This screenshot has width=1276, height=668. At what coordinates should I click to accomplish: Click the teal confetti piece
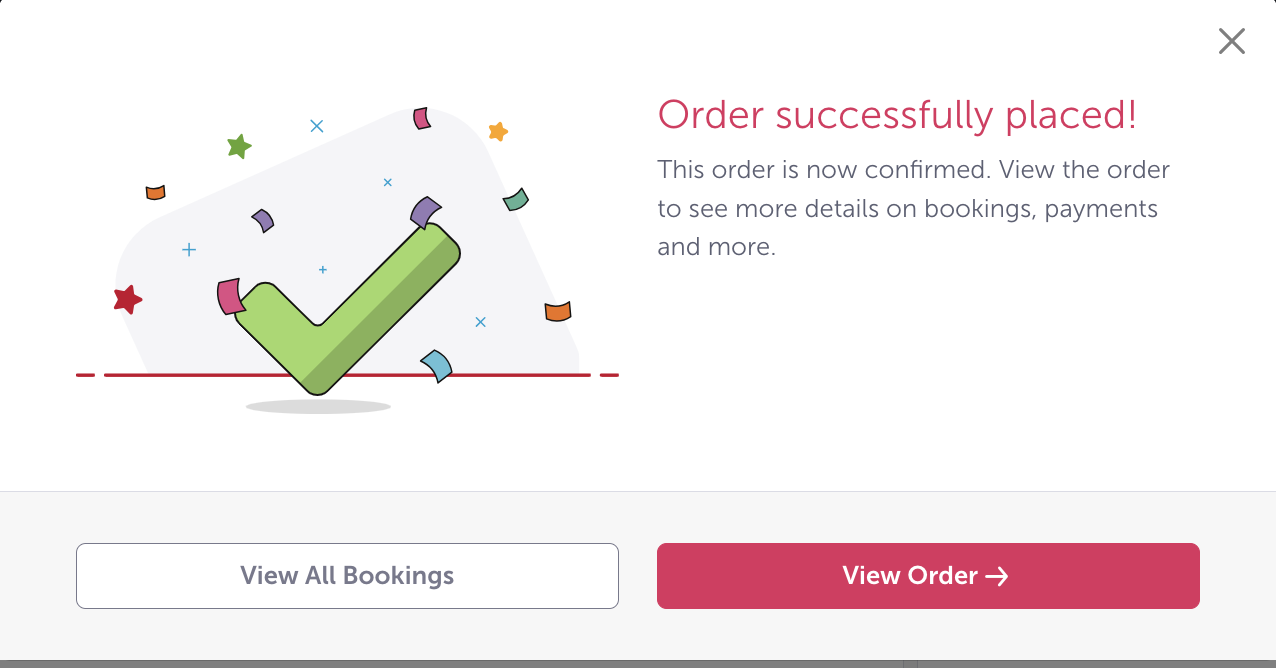516,200
